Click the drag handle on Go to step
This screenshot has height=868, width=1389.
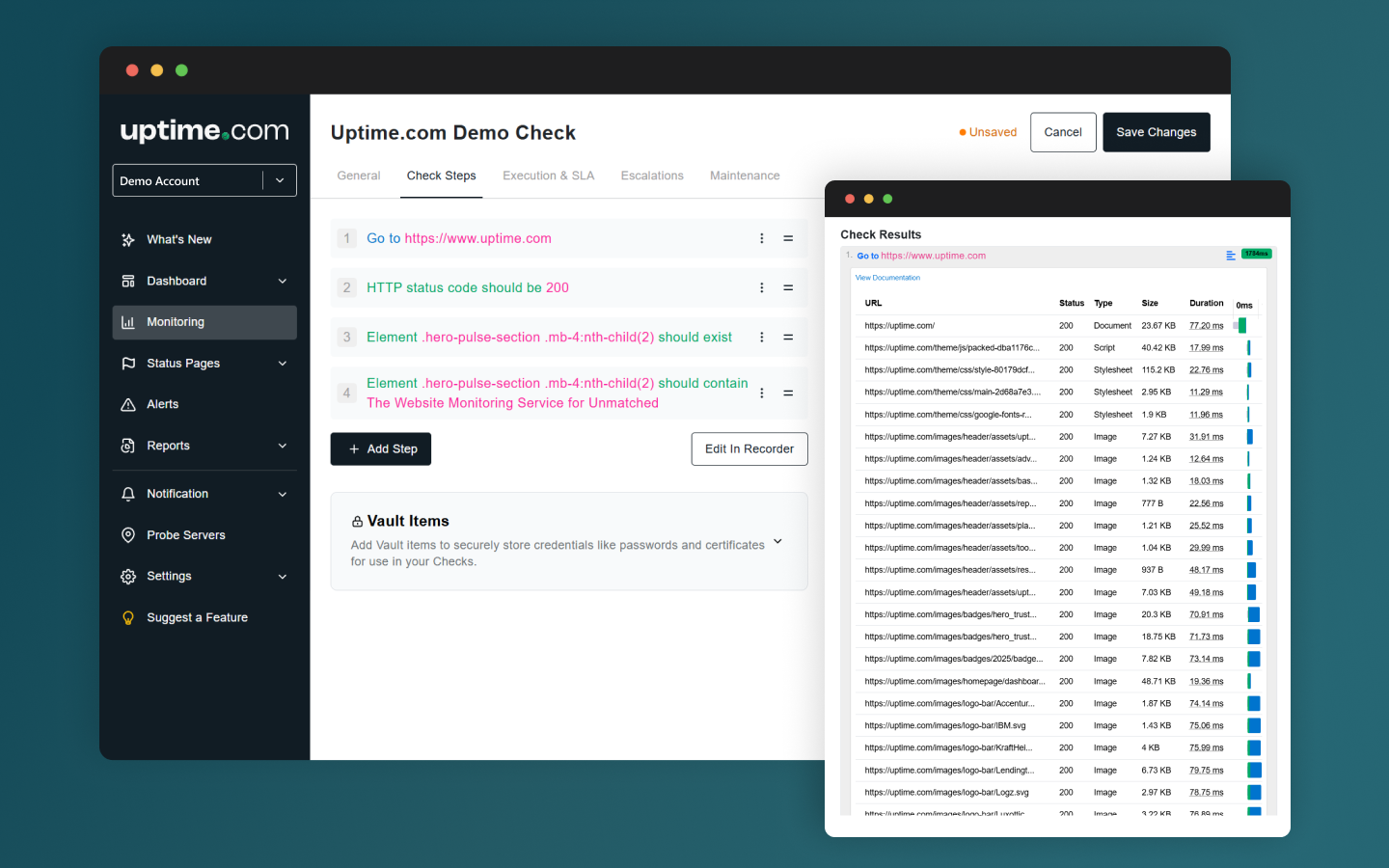tap(788, 238)
